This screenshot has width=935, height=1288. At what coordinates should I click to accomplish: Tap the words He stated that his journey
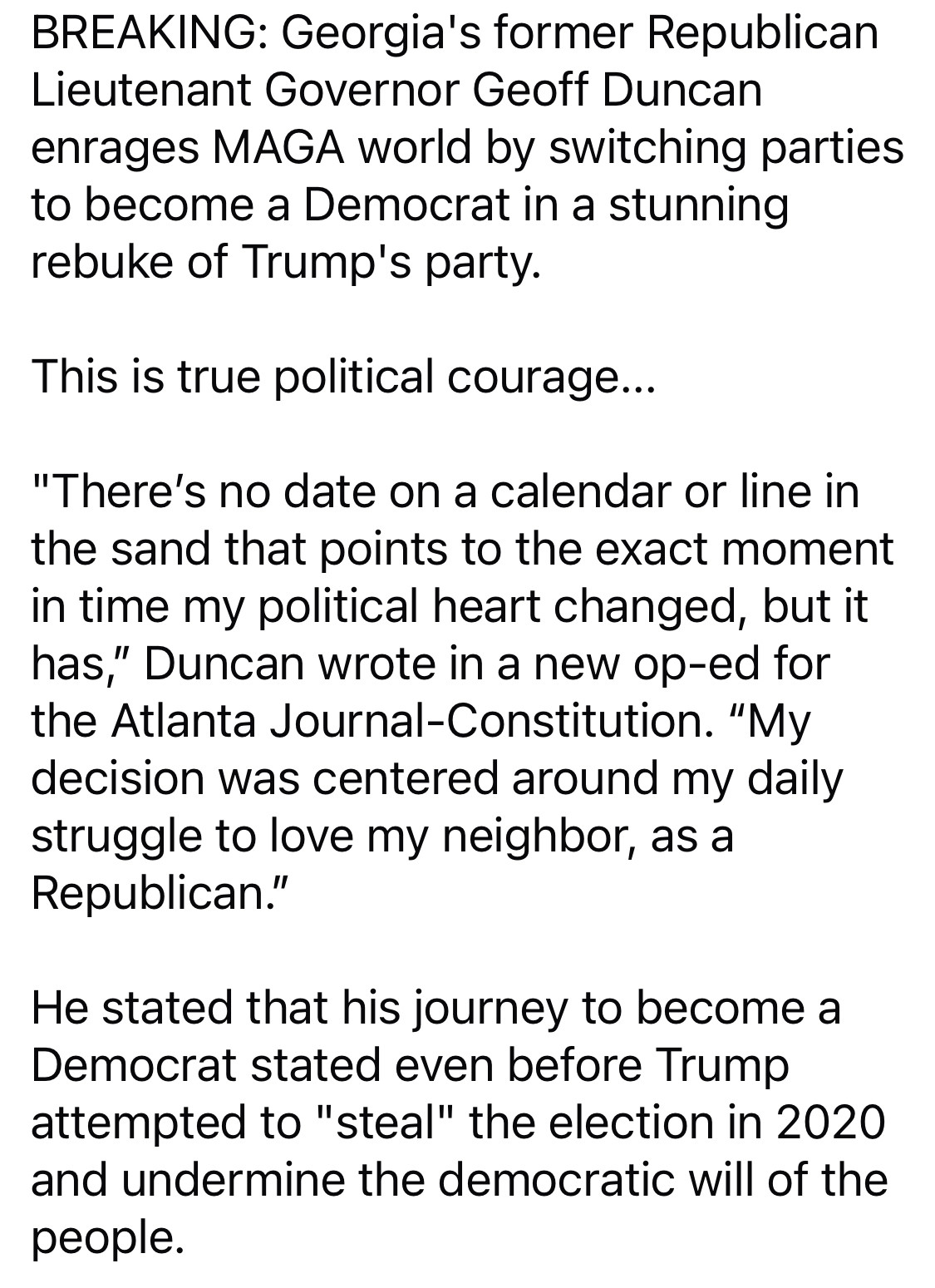(x=300, y=1009)
